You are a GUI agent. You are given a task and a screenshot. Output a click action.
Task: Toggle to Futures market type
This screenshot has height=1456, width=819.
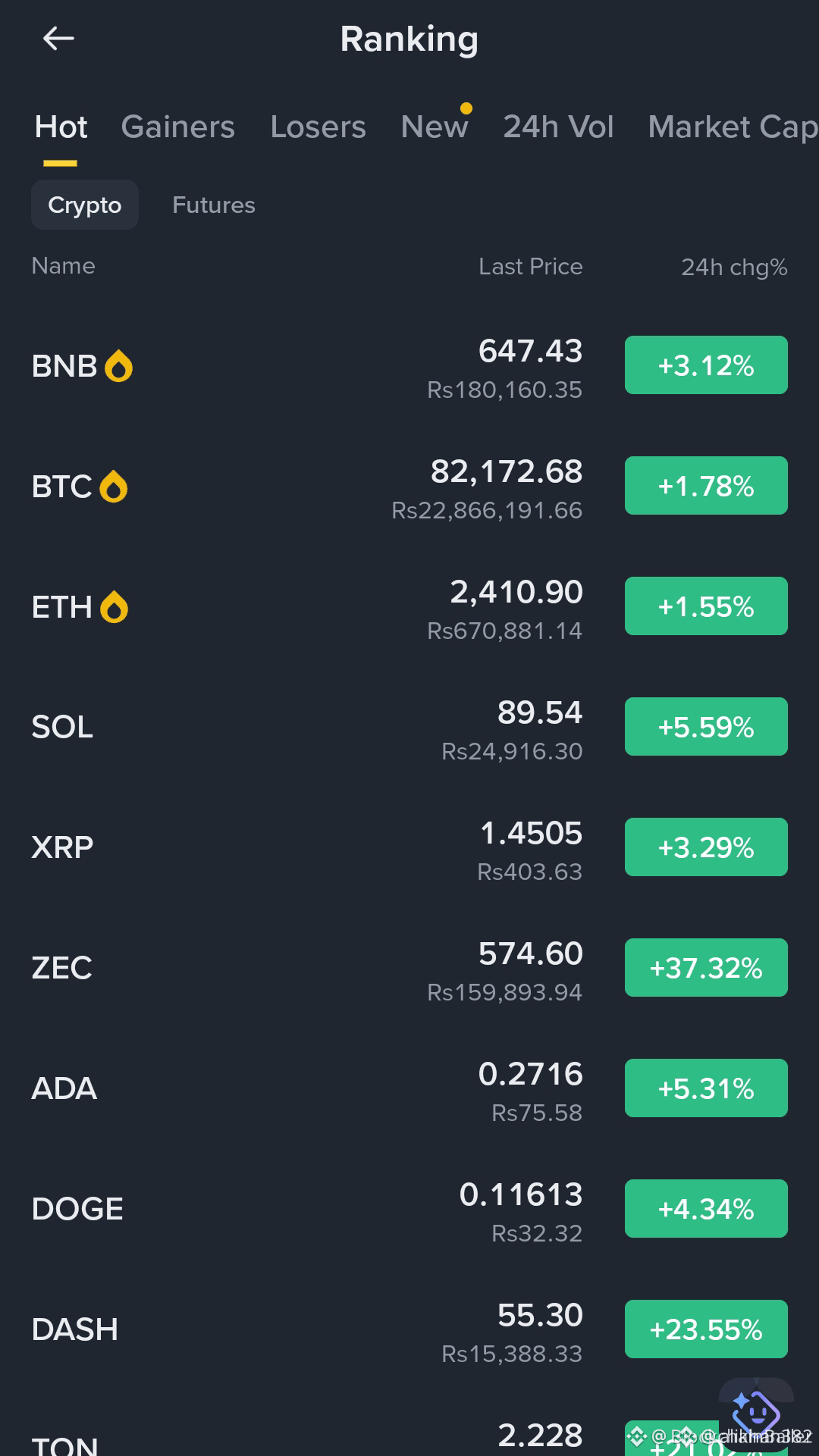point(214,205)
